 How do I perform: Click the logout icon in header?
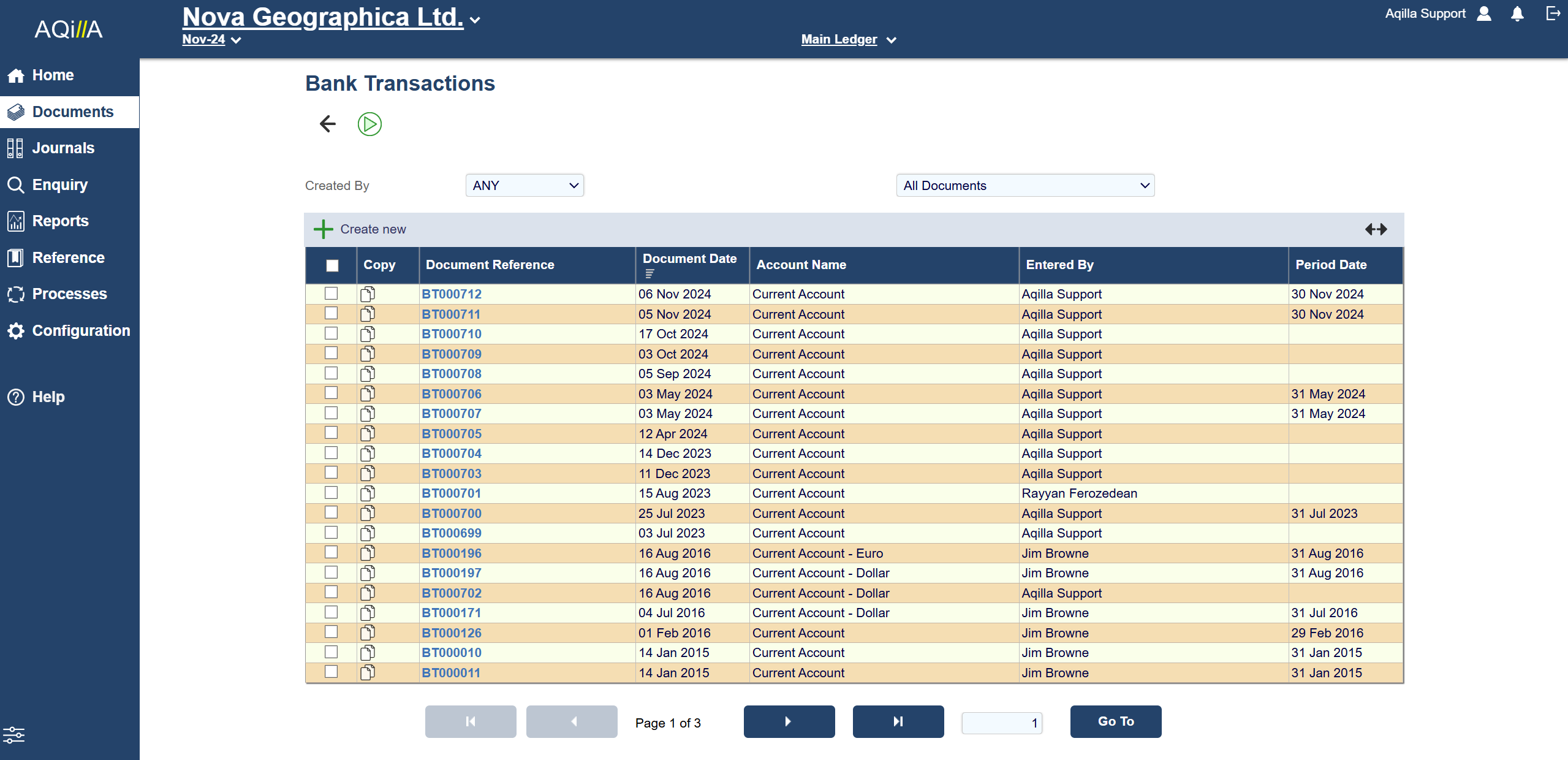[x=1552, y=13]
